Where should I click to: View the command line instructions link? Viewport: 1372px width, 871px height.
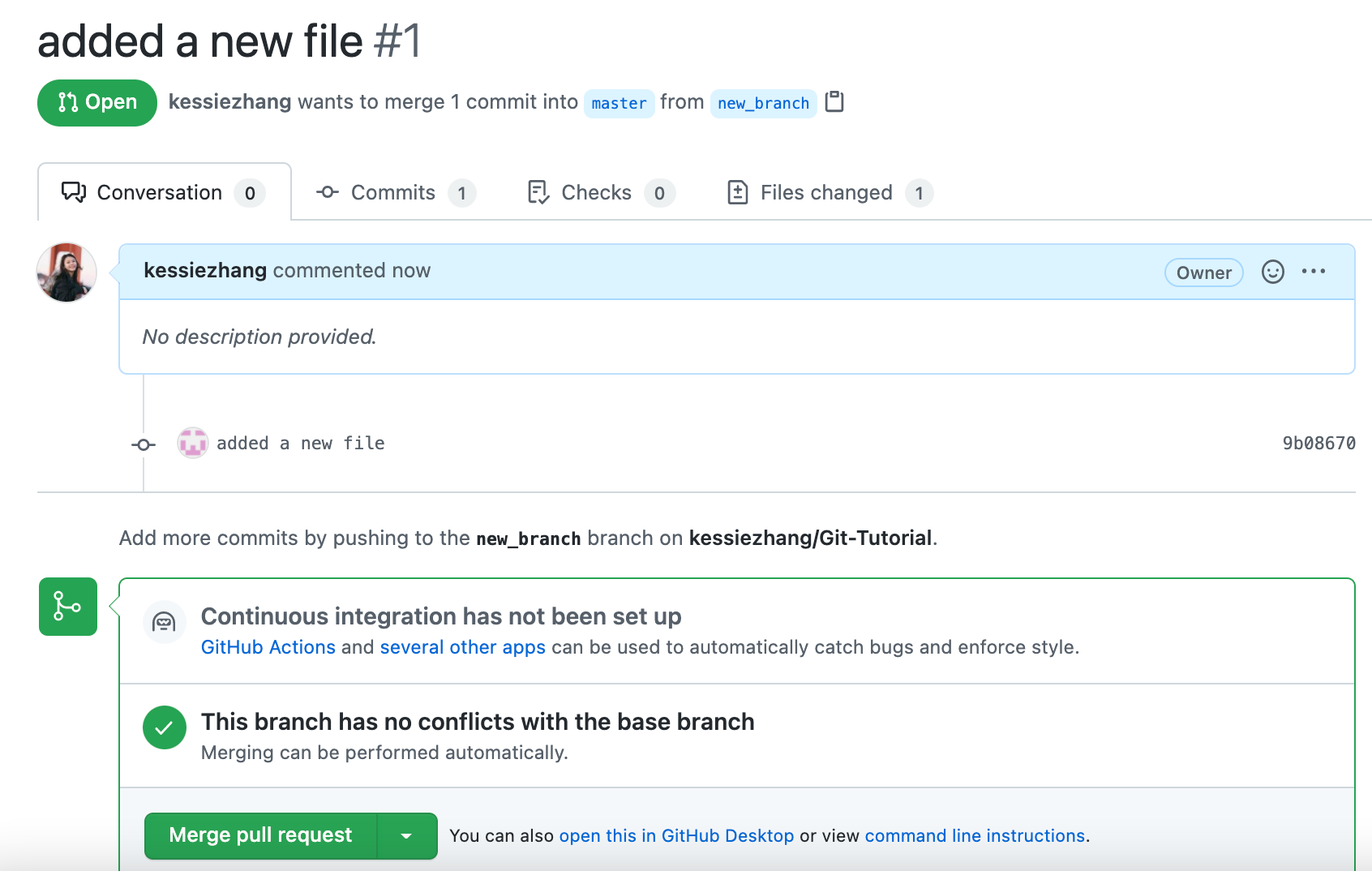pyautogui.click(x=975, y=835)
